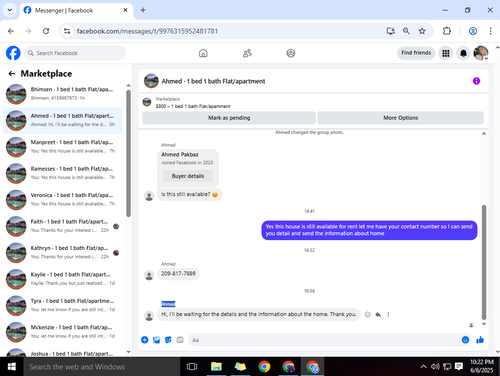
Task: Open the account profile picture menu
Action: coord(481,53)
